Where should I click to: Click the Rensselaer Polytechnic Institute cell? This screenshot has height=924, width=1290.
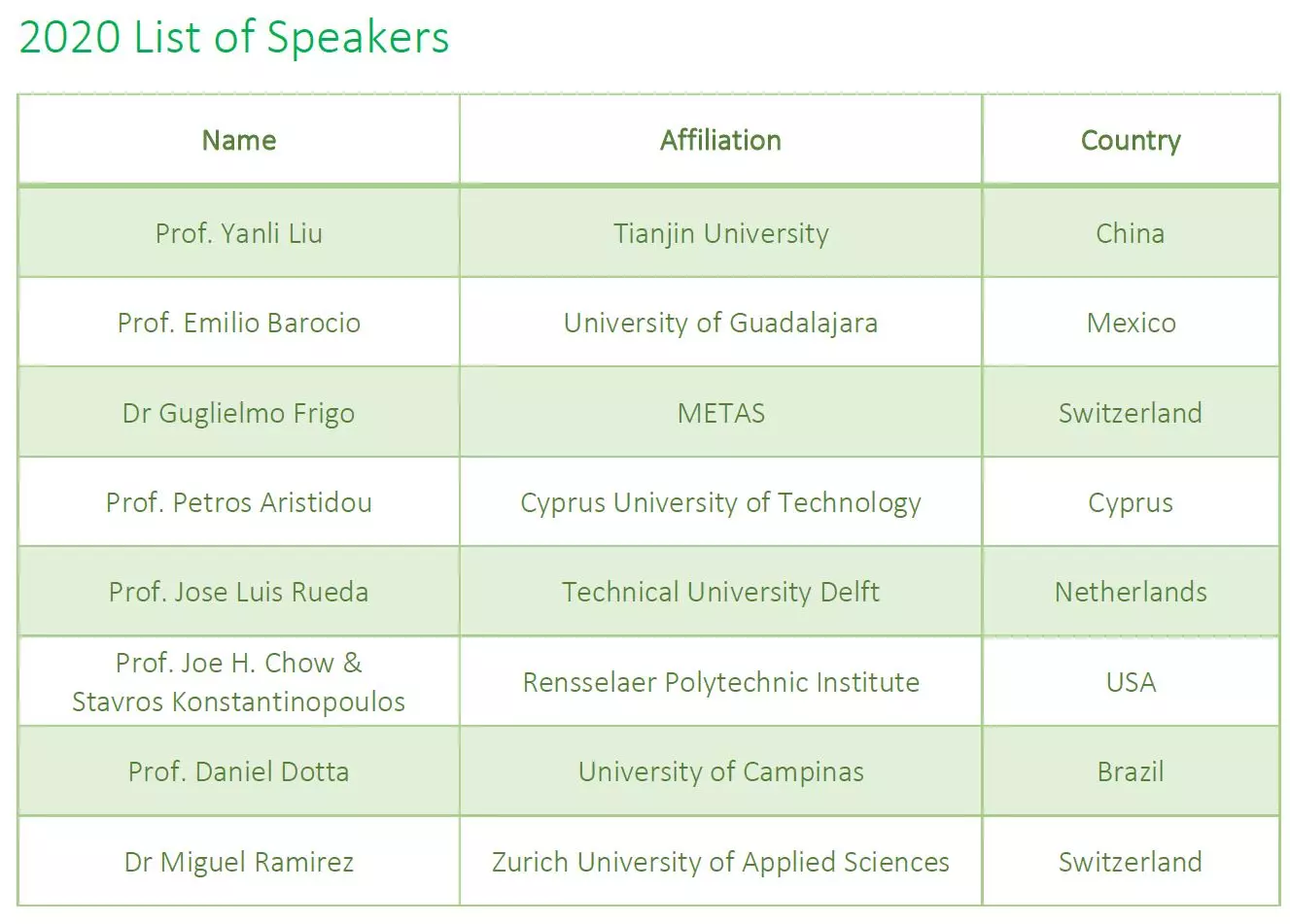pos(721,682)
